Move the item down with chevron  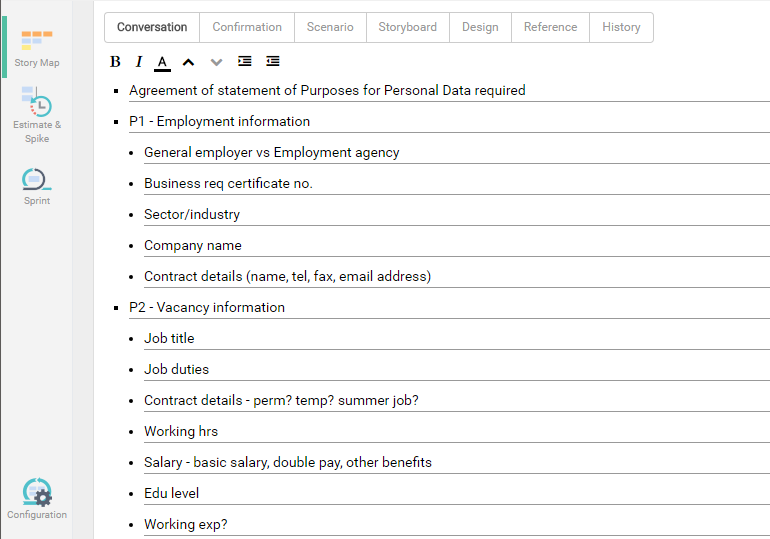point(216,62)
